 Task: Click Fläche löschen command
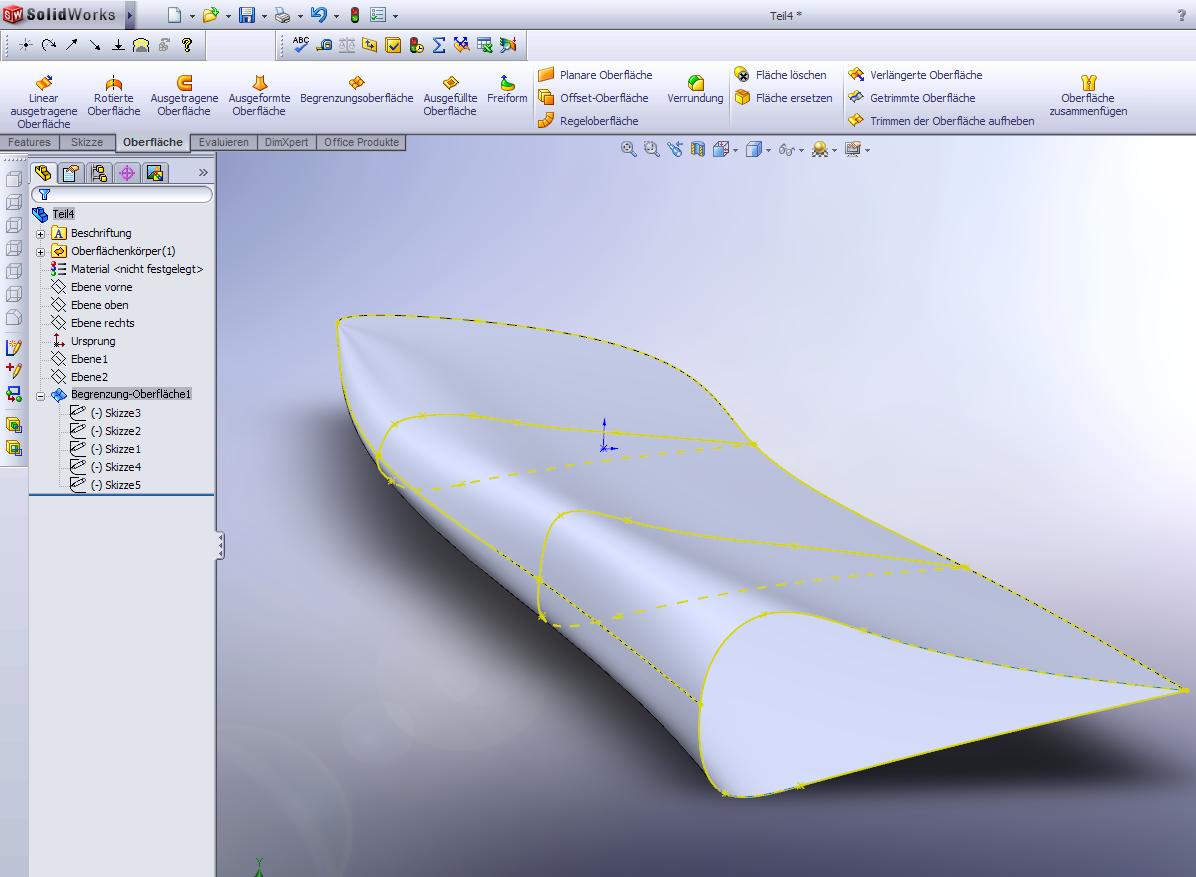(x=780, y=75)
